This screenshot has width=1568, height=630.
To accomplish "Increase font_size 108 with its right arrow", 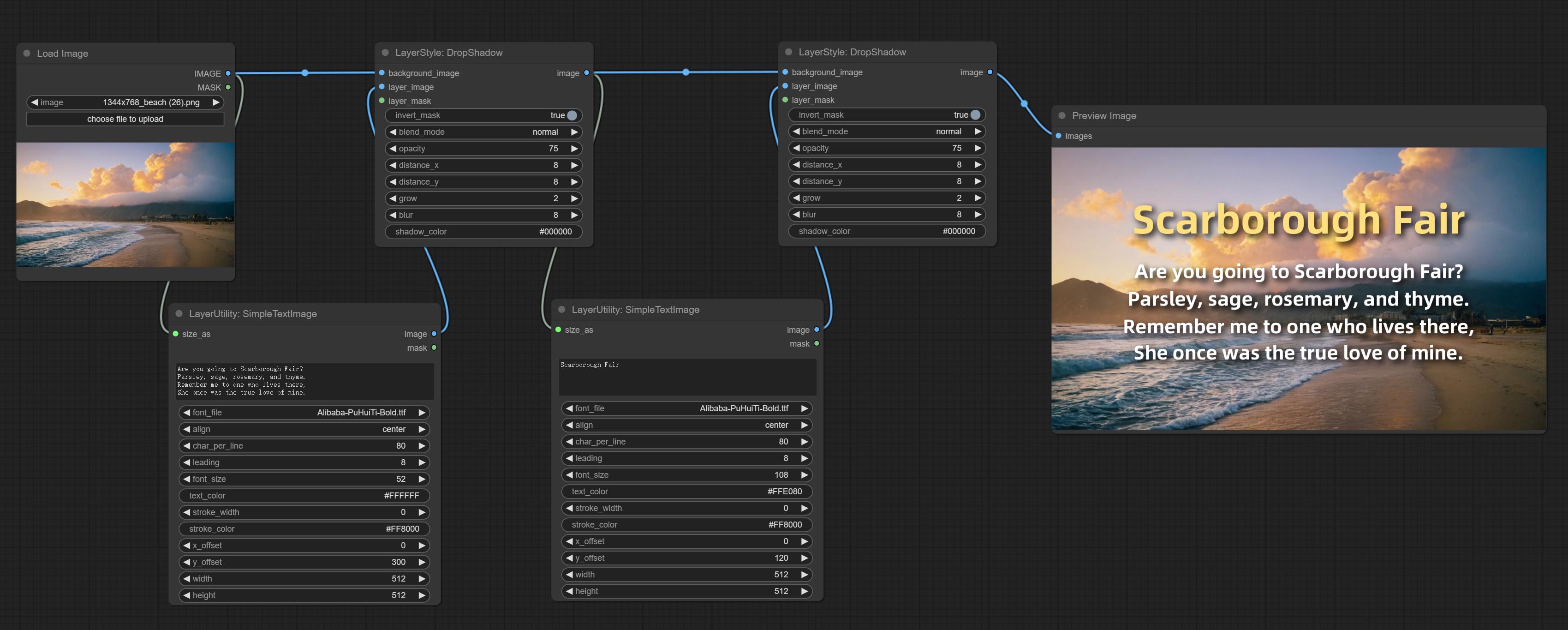I will (x=804, y=474).
